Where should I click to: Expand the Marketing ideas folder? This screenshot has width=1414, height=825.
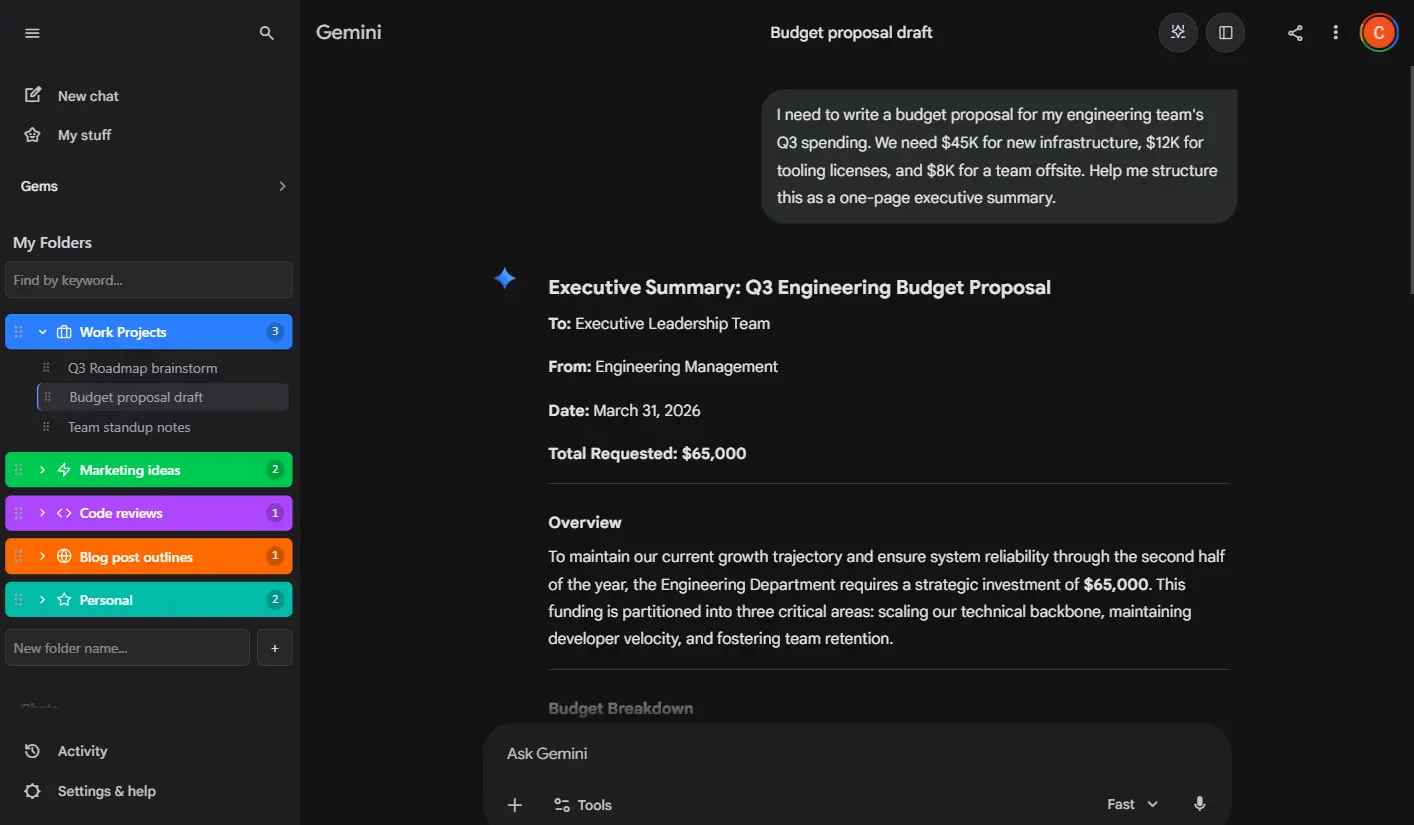[43, 470]
